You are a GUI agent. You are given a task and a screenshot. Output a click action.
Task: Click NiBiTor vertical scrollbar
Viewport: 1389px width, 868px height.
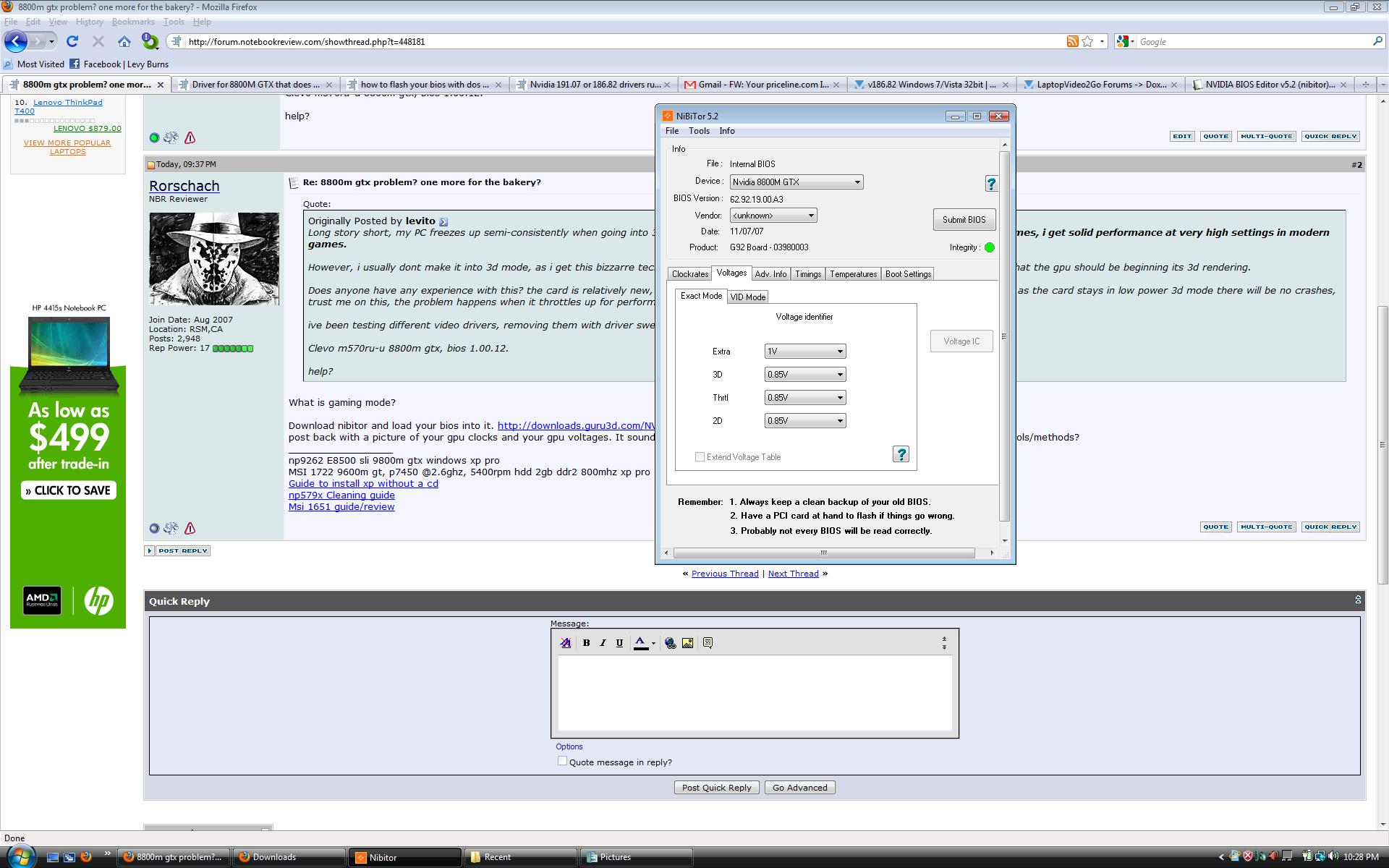(x=1004, y=337)
